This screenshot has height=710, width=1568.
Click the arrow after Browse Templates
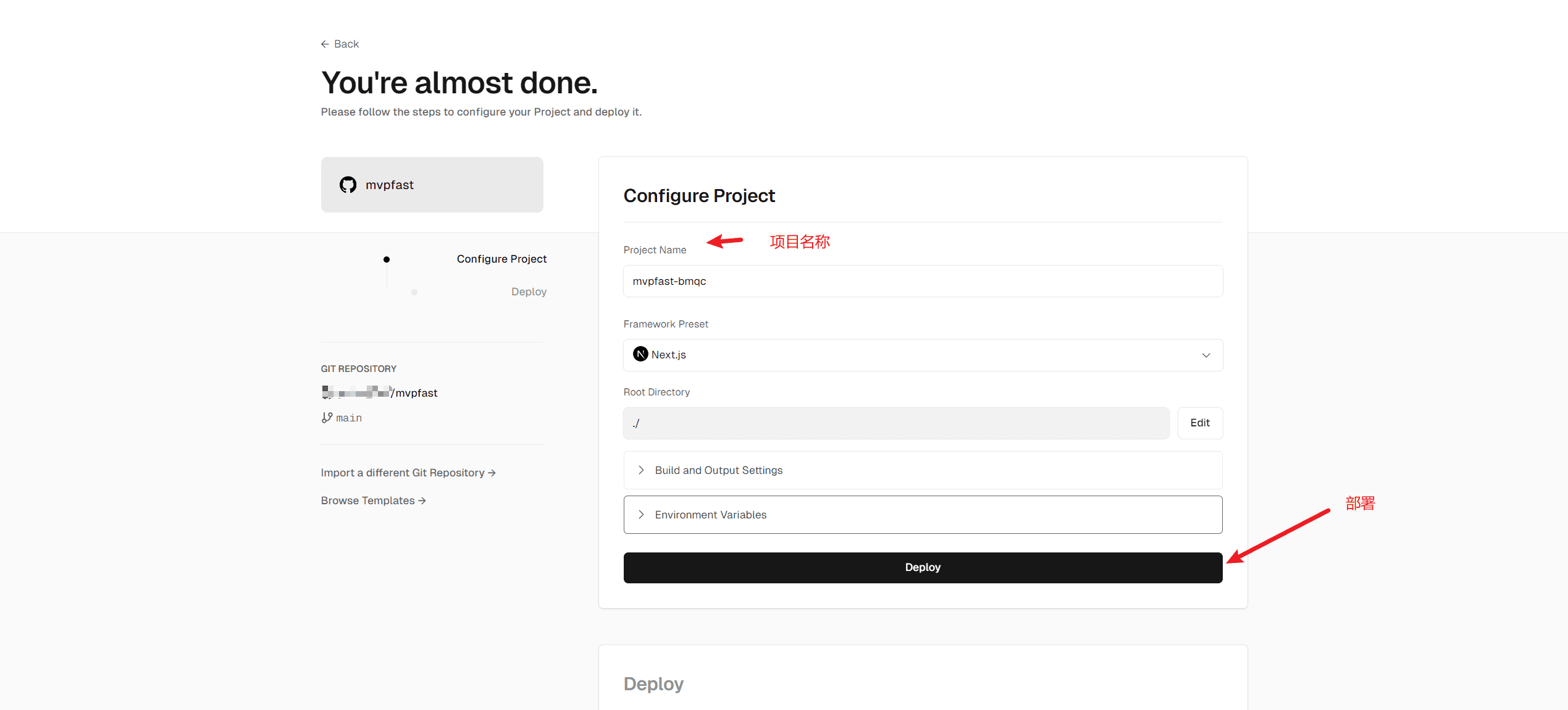[422, 501]
